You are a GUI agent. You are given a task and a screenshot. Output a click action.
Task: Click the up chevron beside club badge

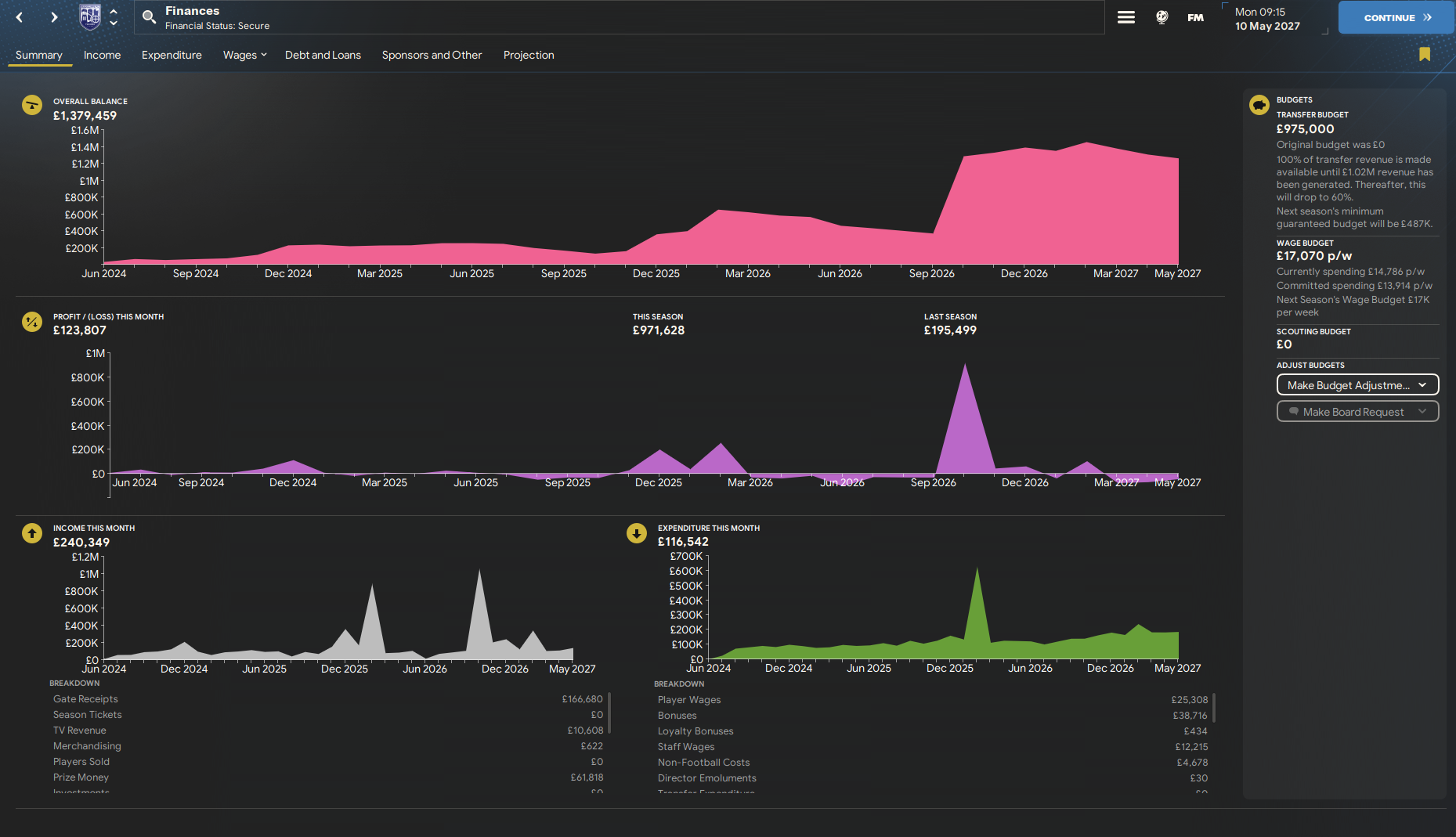(x=114, y=12)
